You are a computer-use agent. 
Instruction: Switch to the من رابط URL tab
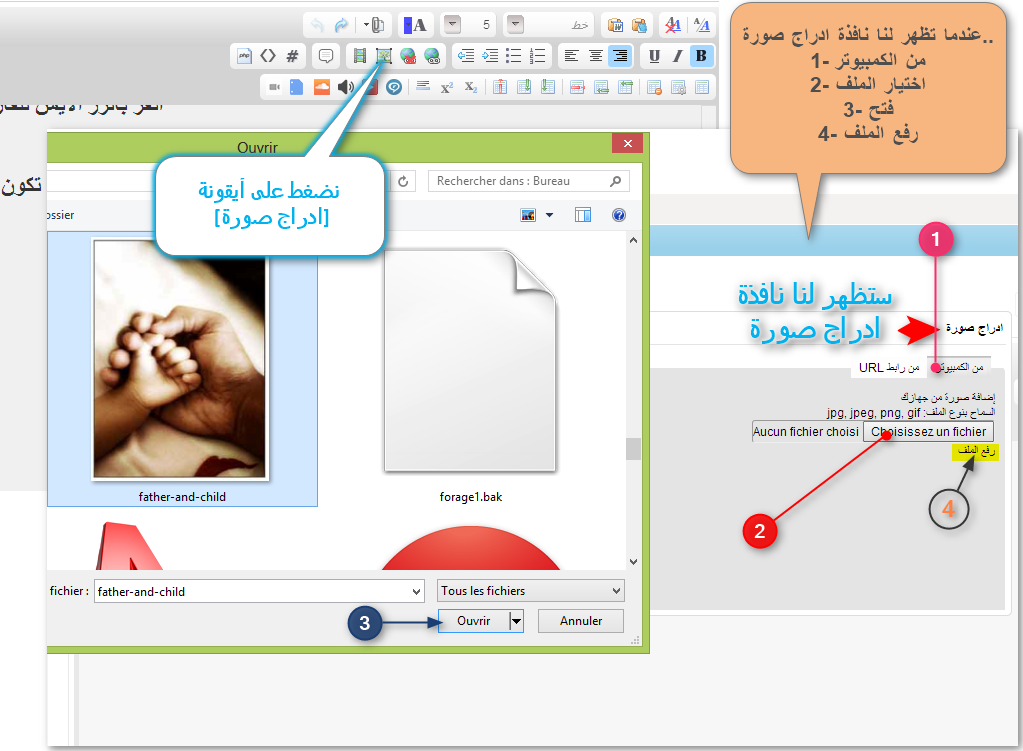pos(889,367)
